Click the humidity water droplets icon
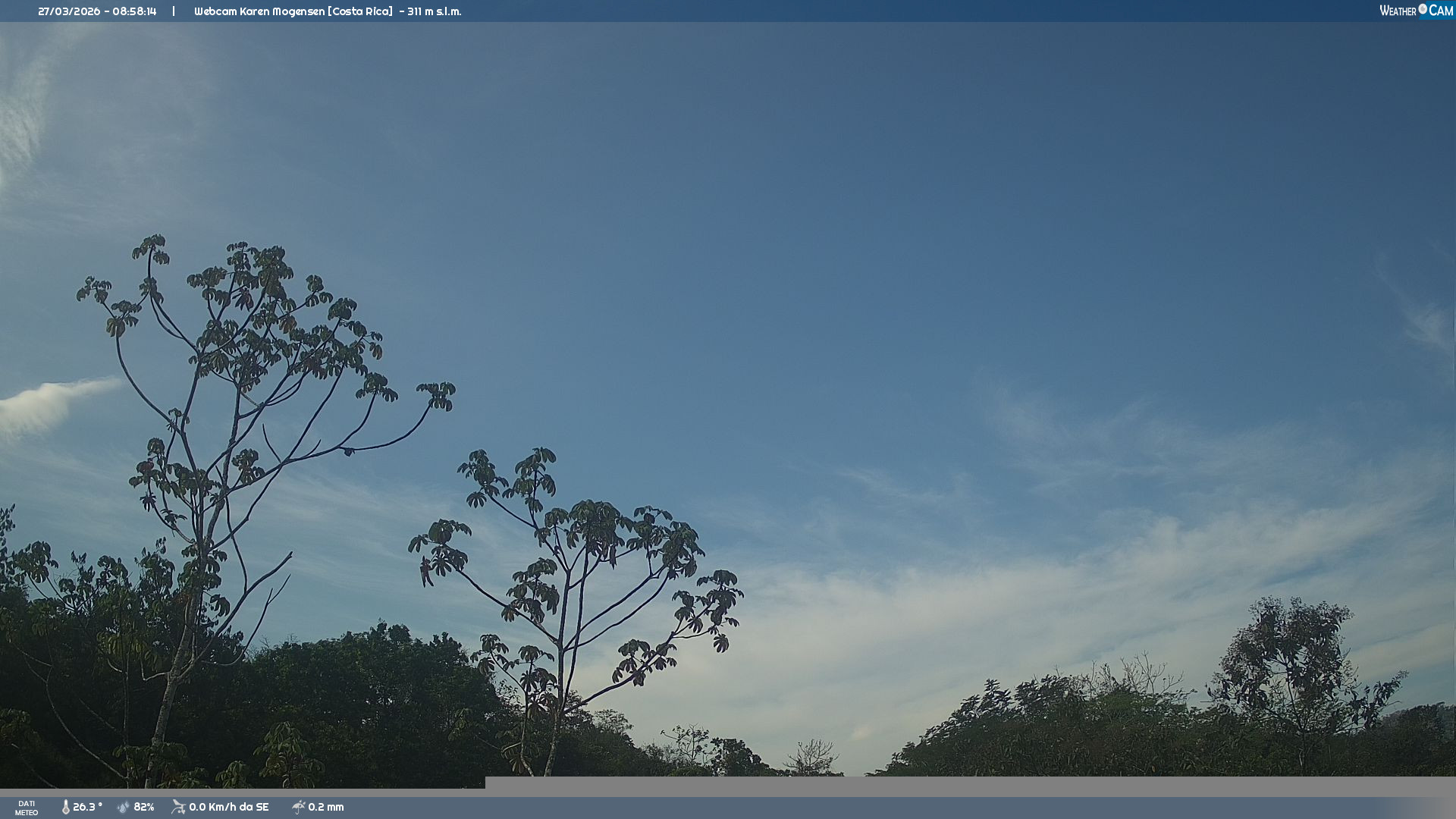Viewport: 1456px width, 819px height. (x=124, y=808)
